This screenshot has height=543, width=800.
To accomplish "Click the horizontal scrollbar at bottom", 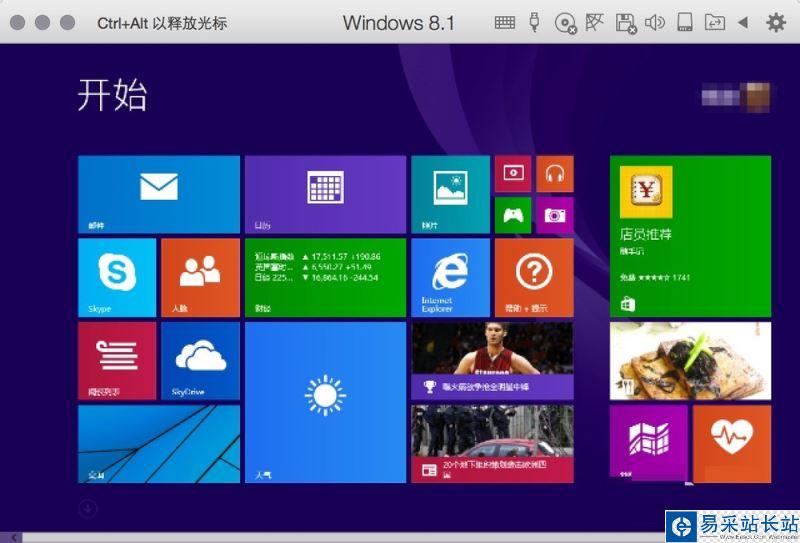I will pyautogui.click(x=342, y=537).
